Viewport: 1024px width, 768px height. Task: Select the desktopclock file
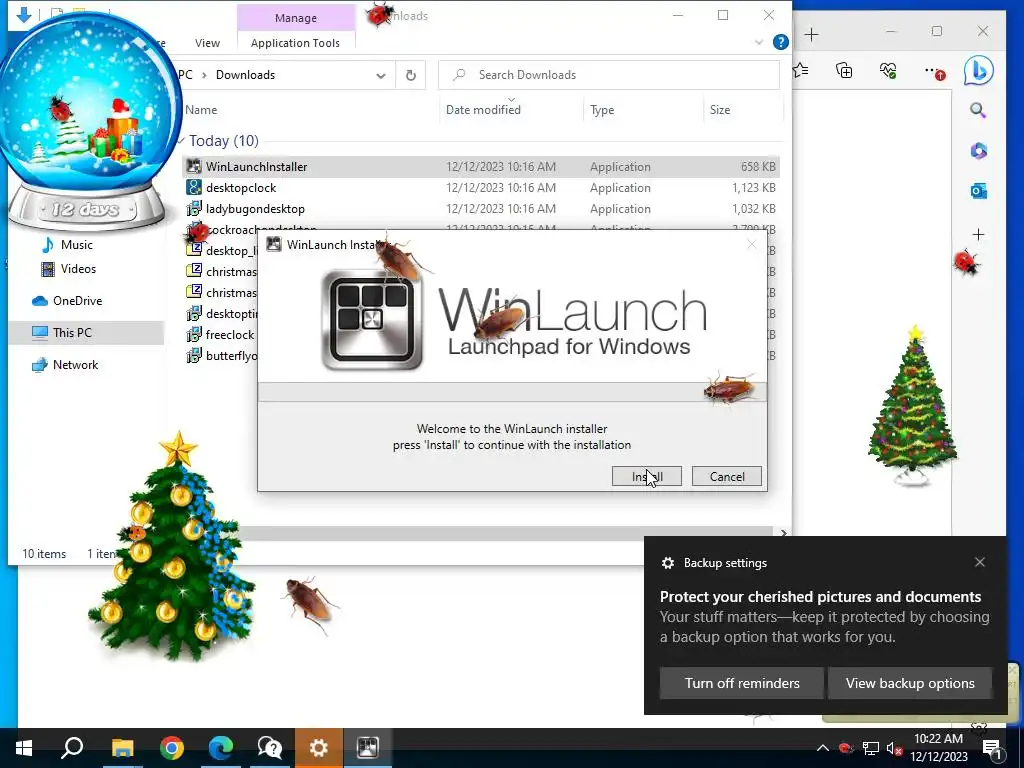(481, 187)
